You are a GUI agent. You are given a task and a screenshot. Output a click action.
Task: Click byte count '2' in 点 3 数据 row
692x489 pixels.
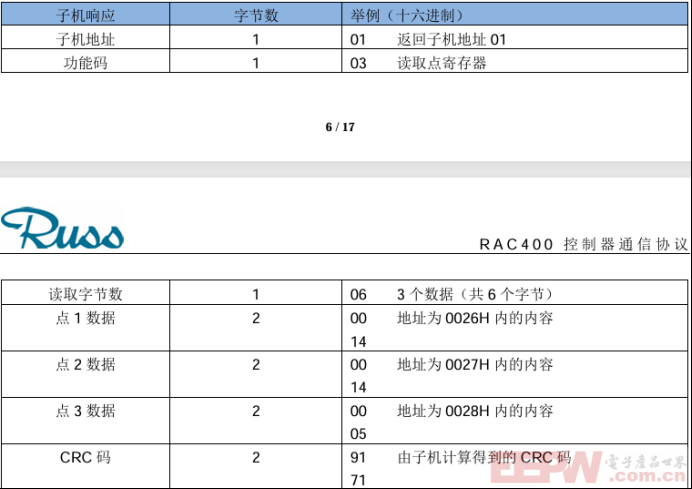pyautogui.click(x=256, y=411)
